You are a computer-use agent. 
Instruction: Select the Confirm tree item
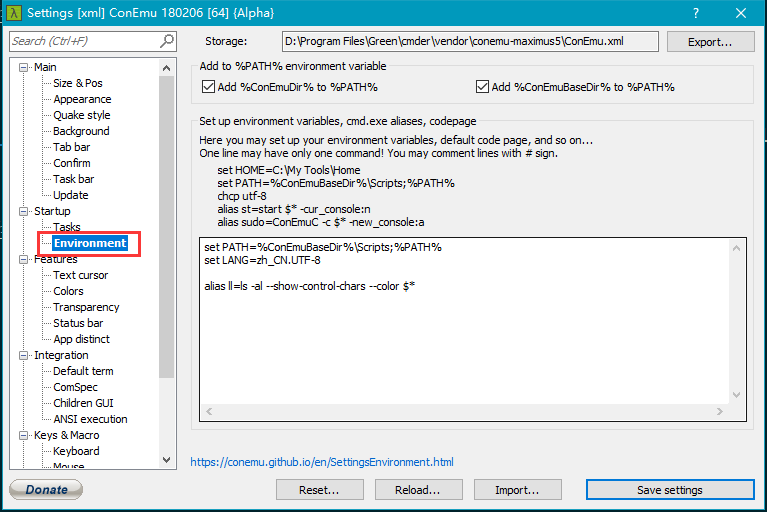coord(71,163)
